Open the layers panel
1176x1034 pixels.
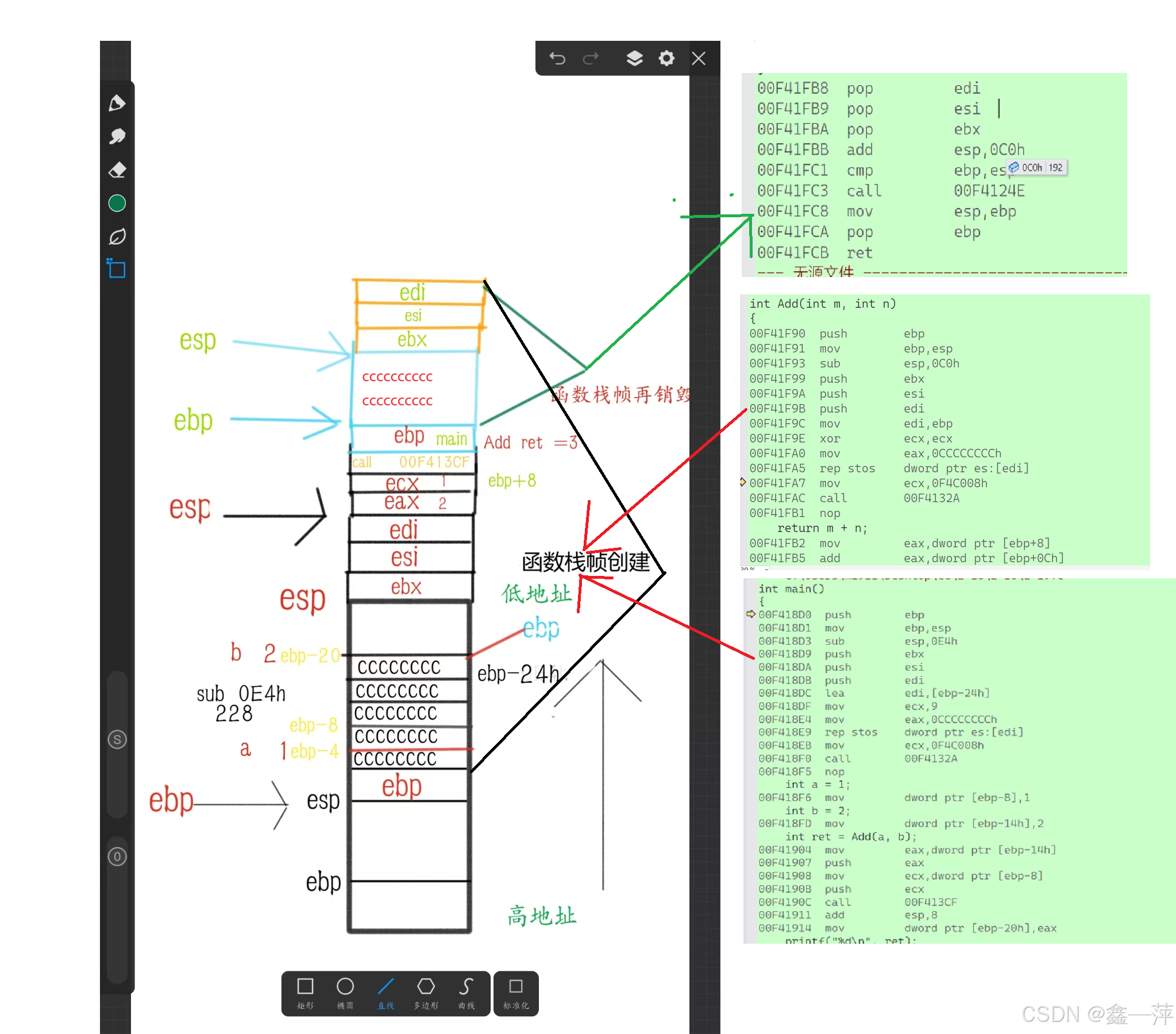coord(634,58)
